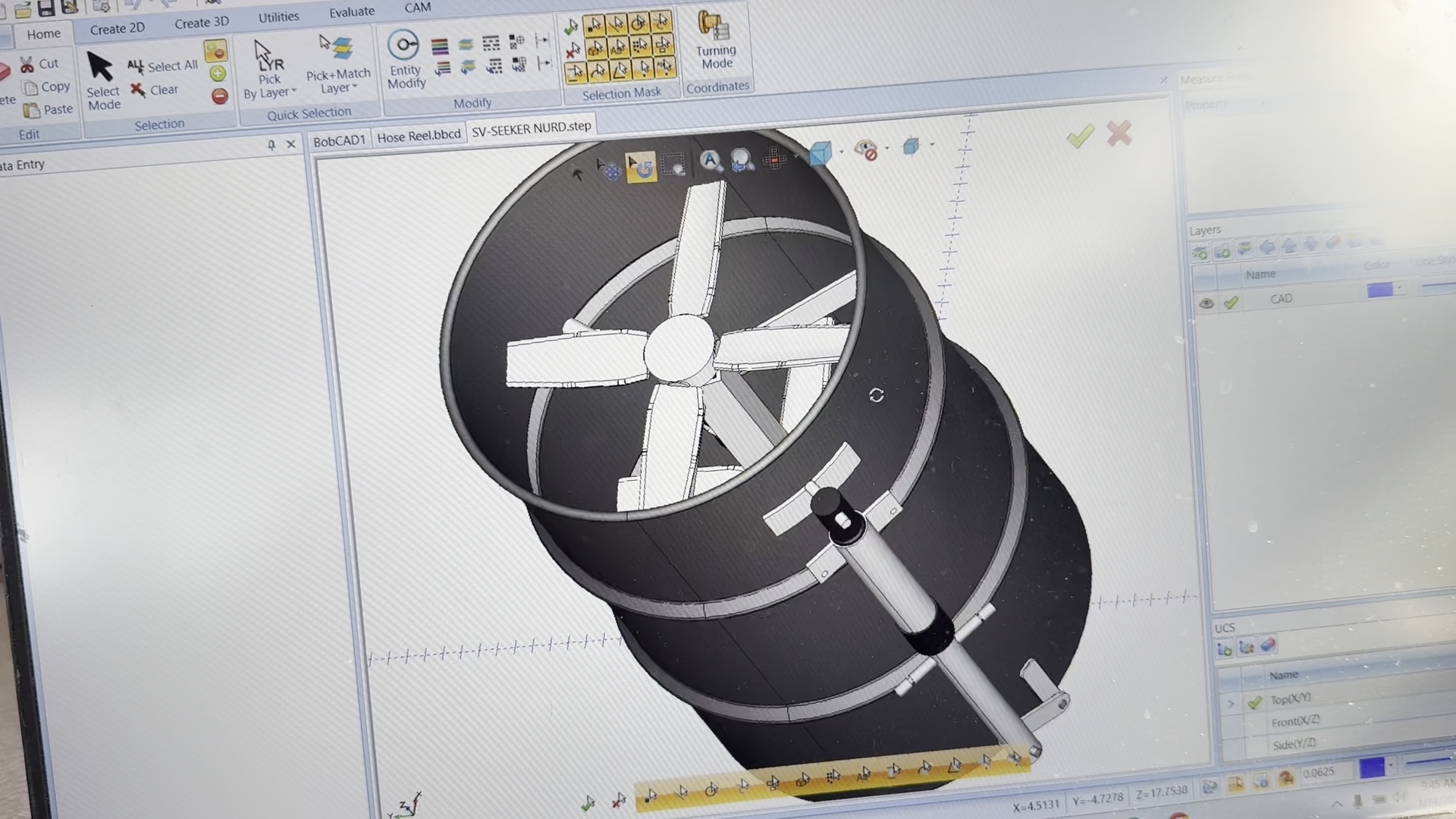Click the Paste button
The image size is (1456, 819).
click(x=49, y=110)
